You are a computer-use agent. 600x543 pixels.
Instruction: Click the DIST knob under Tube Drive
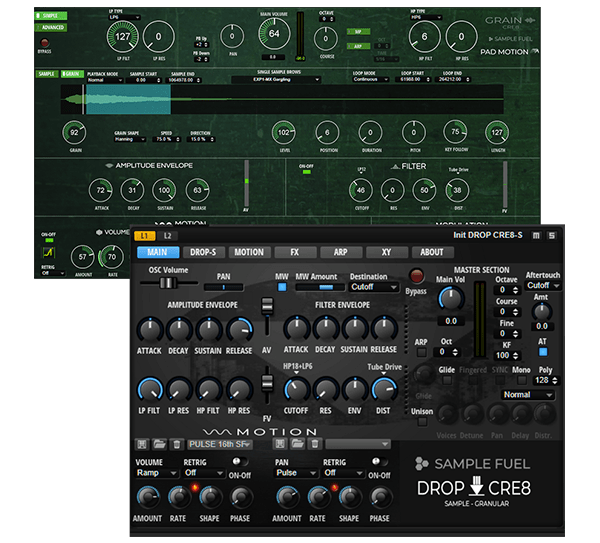[384, 390]
